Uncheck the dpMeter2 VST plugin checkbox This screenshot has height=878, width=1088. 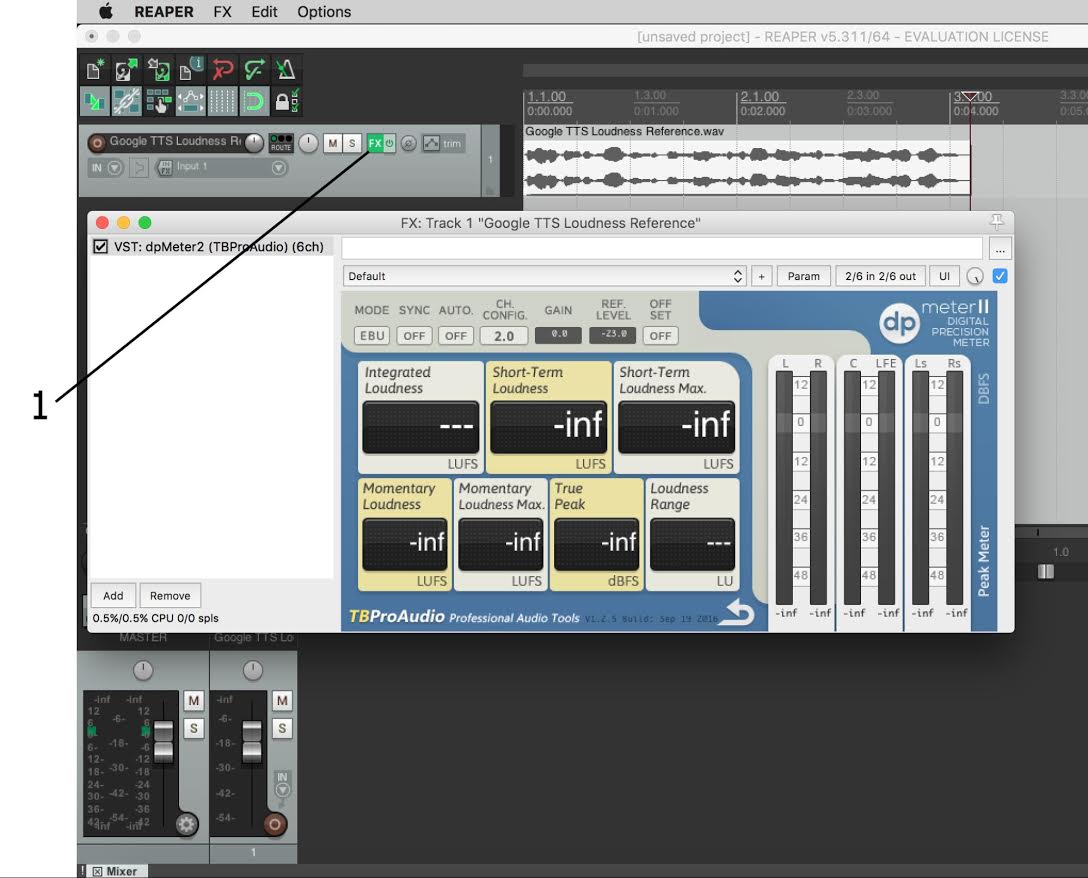pos(100,247)
